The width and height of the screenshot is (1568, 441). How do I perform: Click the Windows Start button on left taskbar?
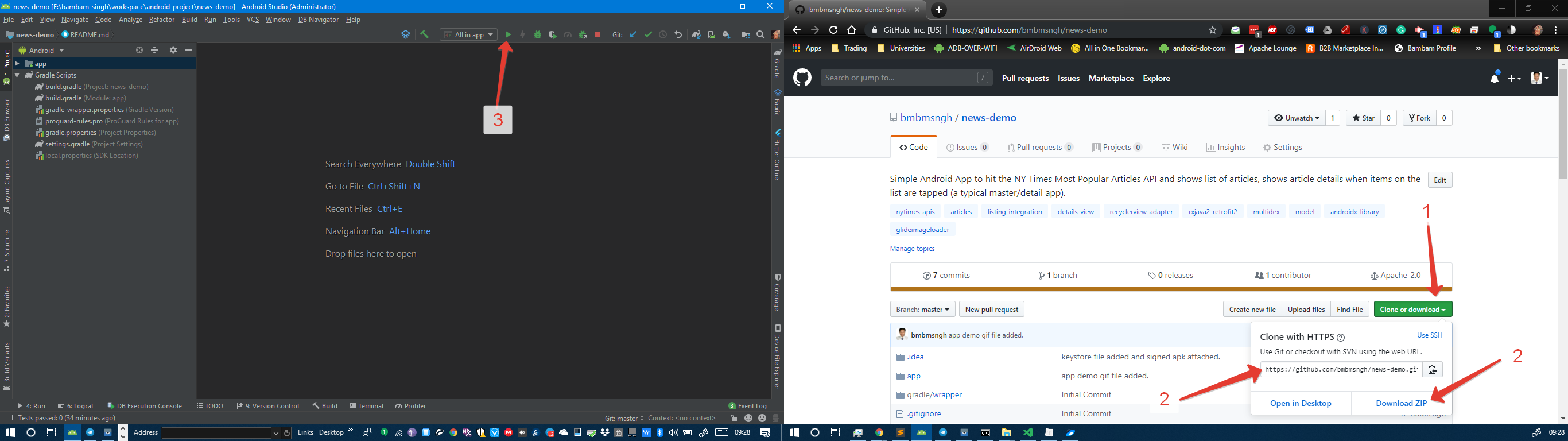click(x=10, y=432)
